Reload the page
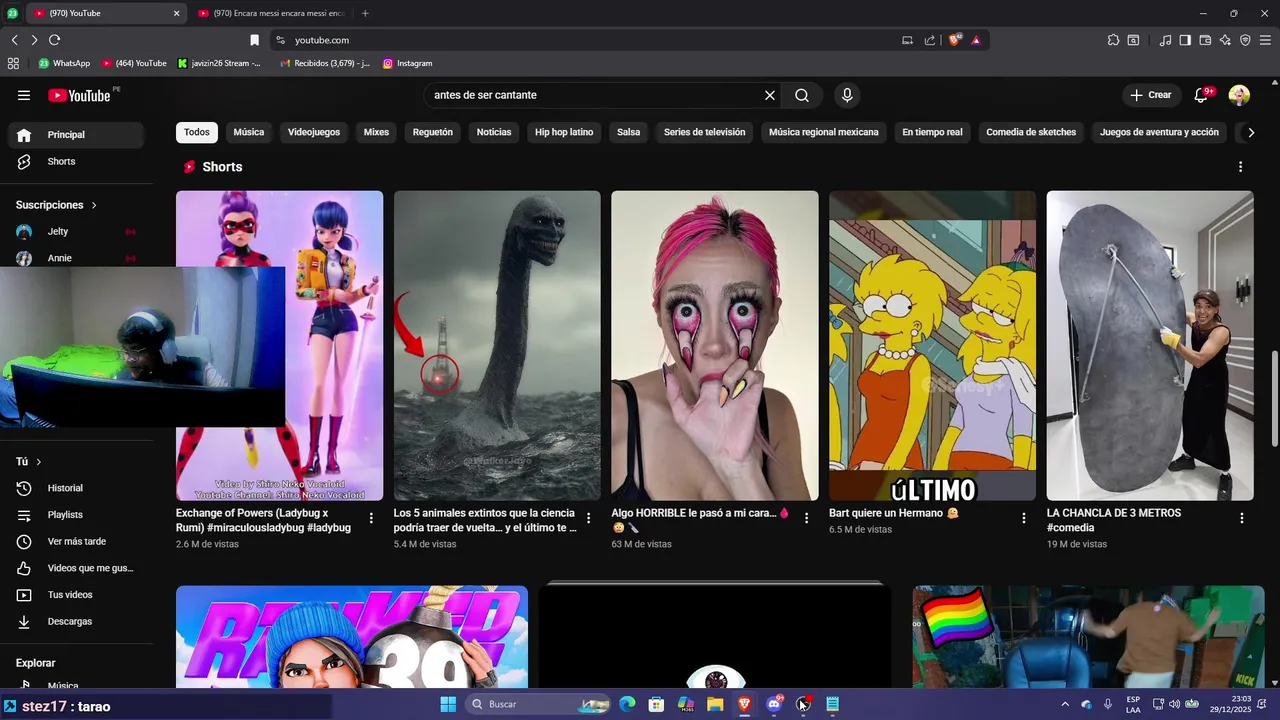The width and height of the screenshot is (1280, 720). coord(54,40)
